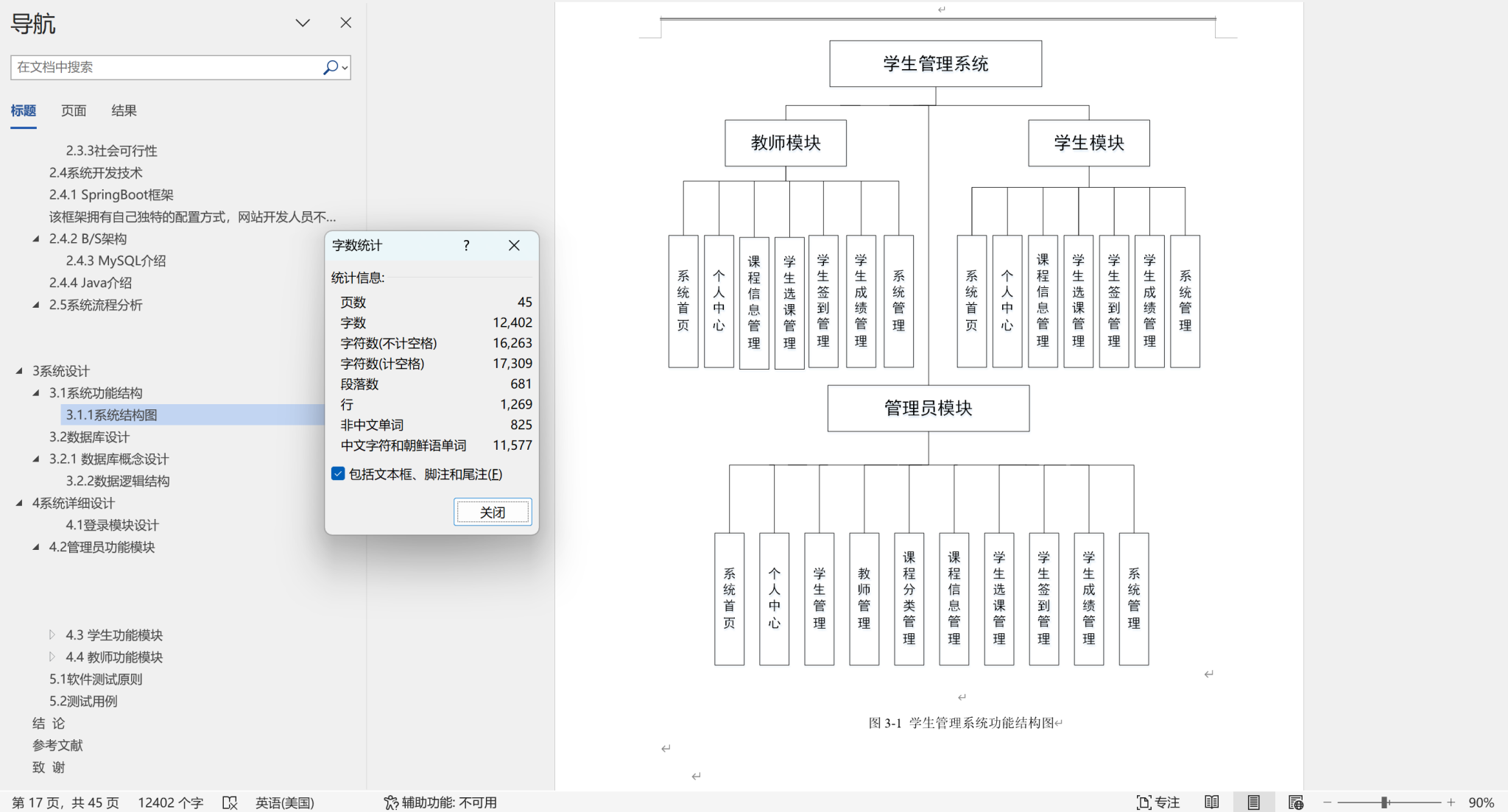Collapse the 3系统设计 heading in navigation

point(20,371)
